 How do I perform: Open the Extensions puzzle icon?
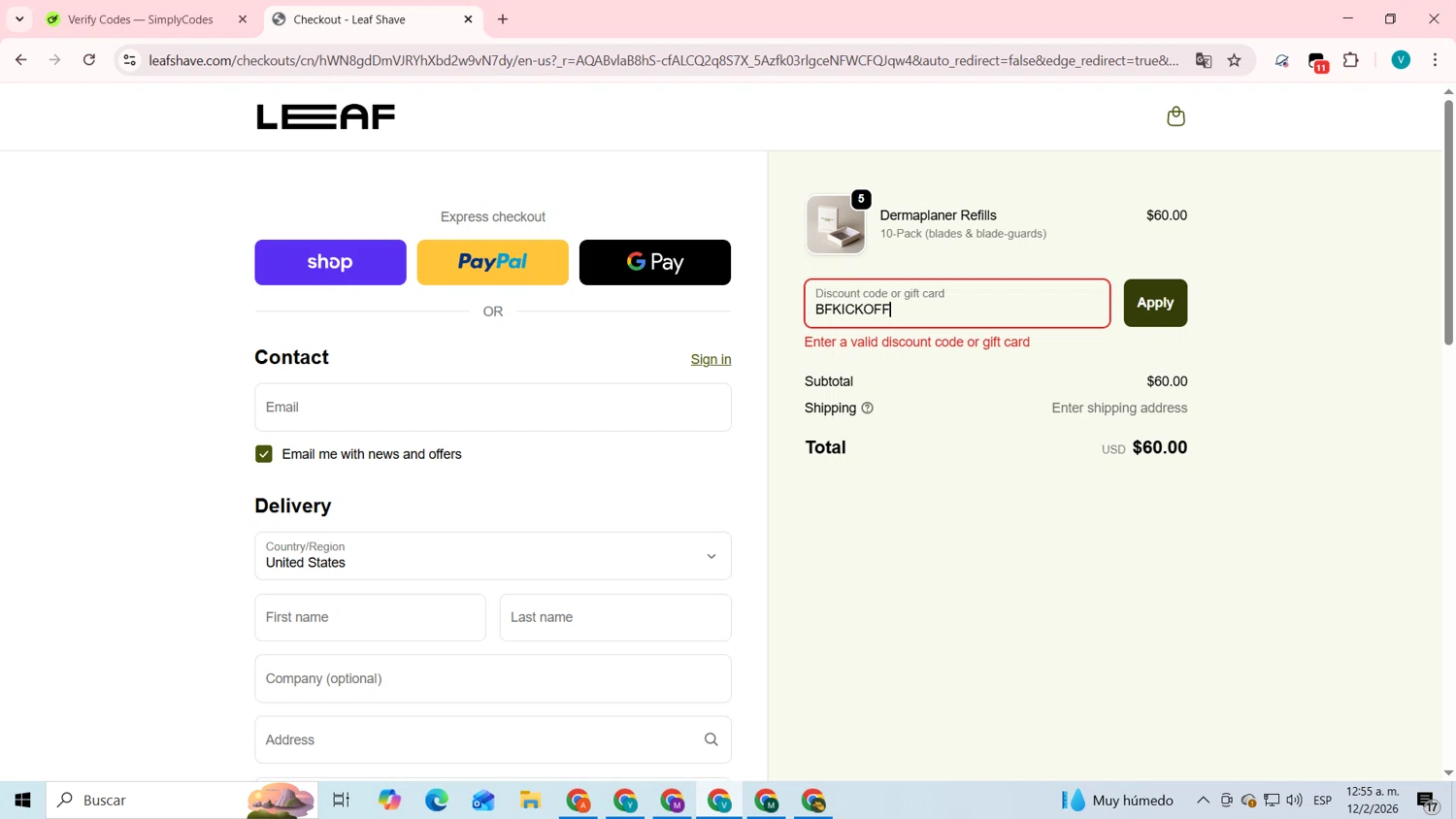tap(1350, 60)
